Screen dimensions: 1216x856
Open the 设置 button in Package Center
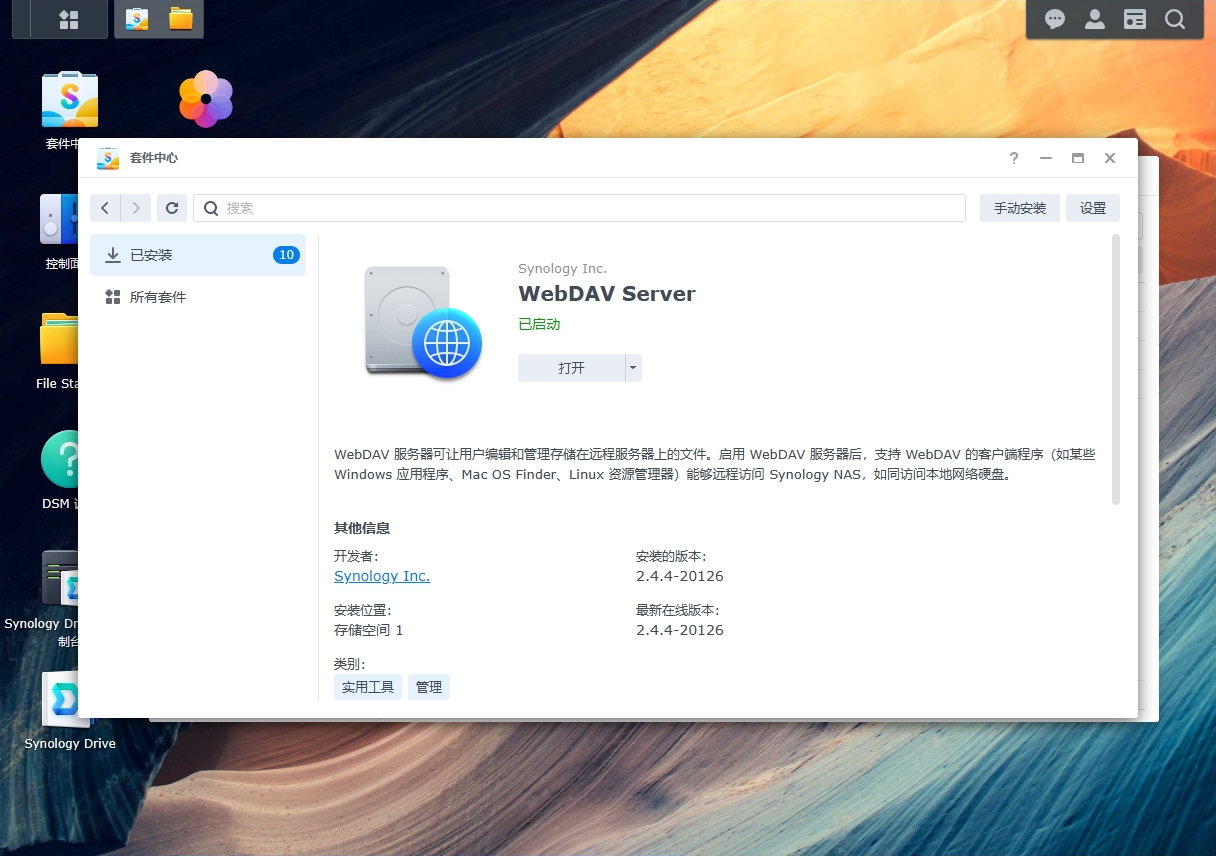pyautogui.click(x=1092, y=208)
